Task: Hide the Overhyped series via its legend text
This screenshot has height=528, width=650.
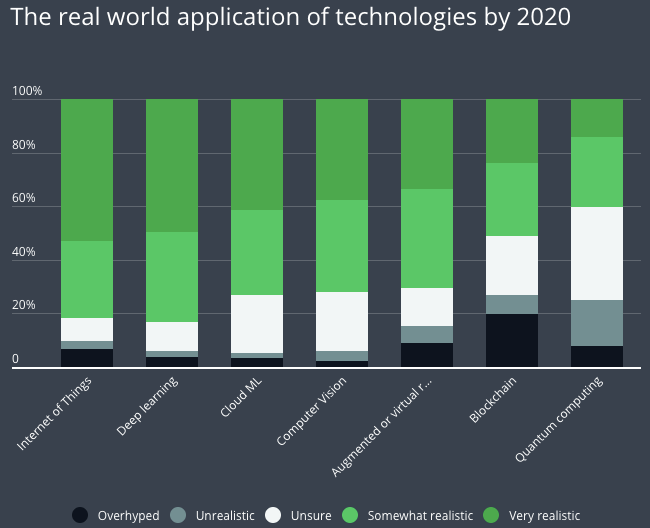Action: click(x=128, y=515)
